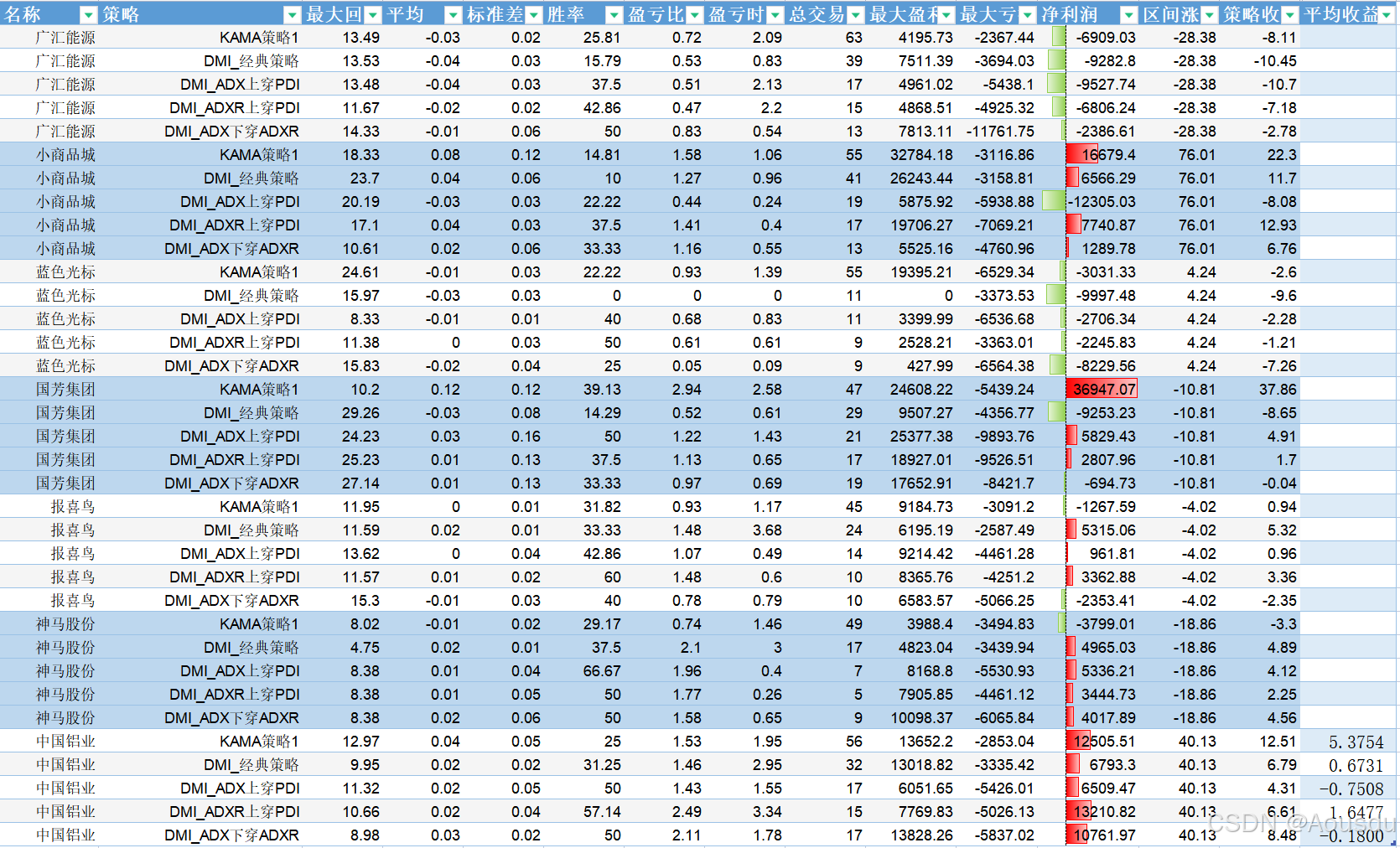Click the win rate cell 57.14
Screen dimensions: 1400x848
584,812
